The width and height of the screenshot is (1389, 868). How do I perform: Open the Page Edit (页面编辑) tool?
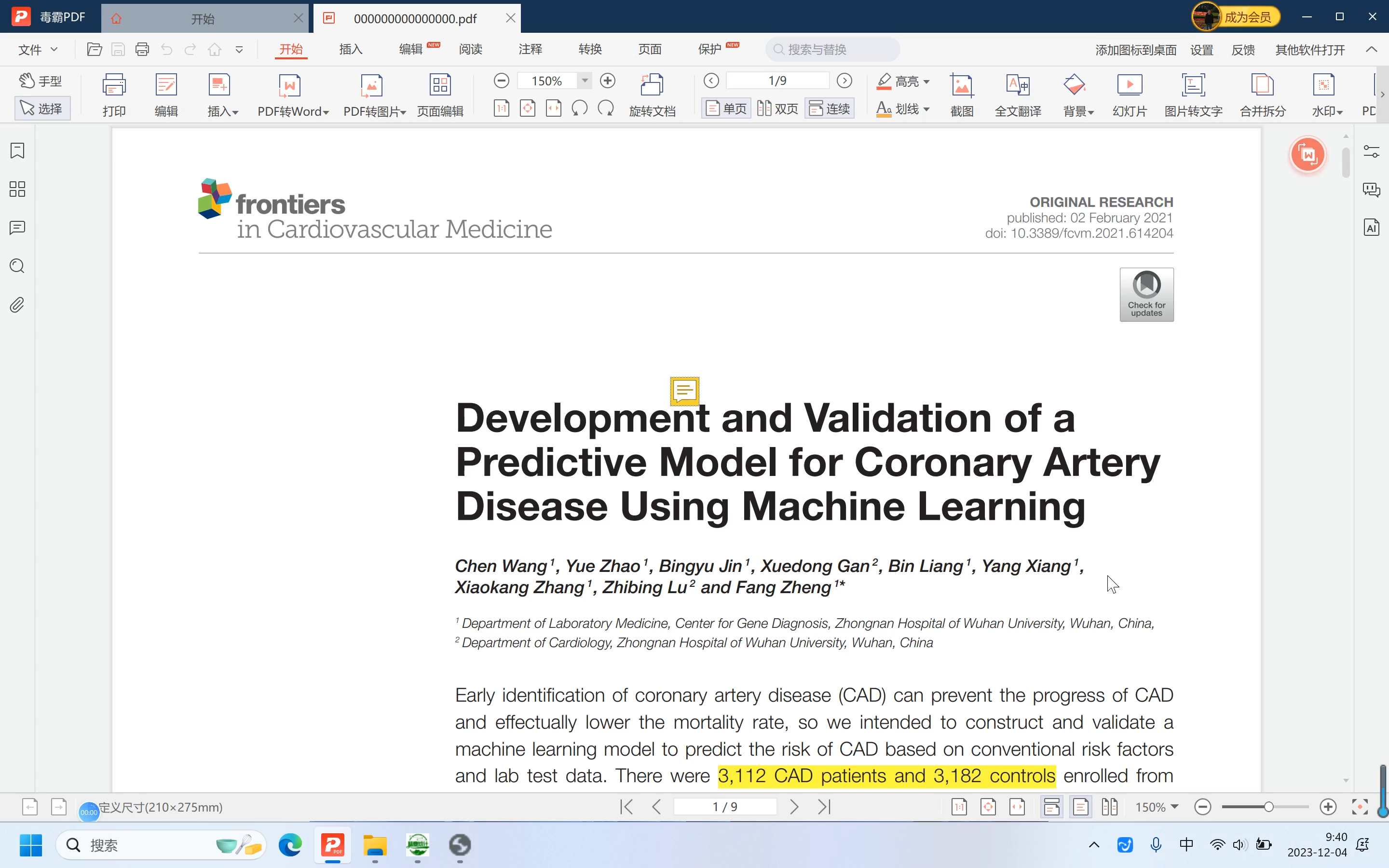tap(440, 95)
